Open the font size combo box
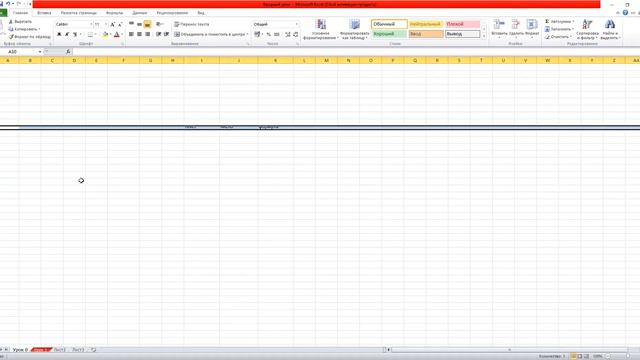 tap(101, 24)
